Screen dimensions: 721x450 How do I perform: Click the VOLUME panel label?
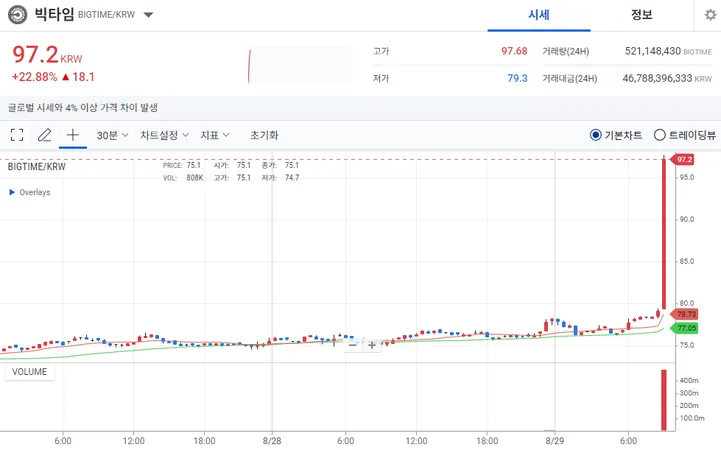pos(29,372)
